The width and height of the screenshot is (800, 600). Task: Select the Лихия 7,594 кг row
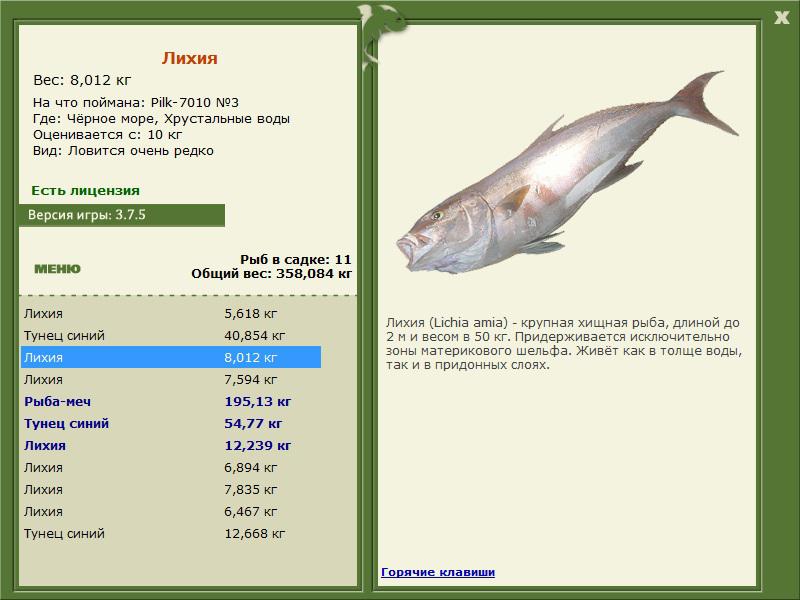click(171, 379)
